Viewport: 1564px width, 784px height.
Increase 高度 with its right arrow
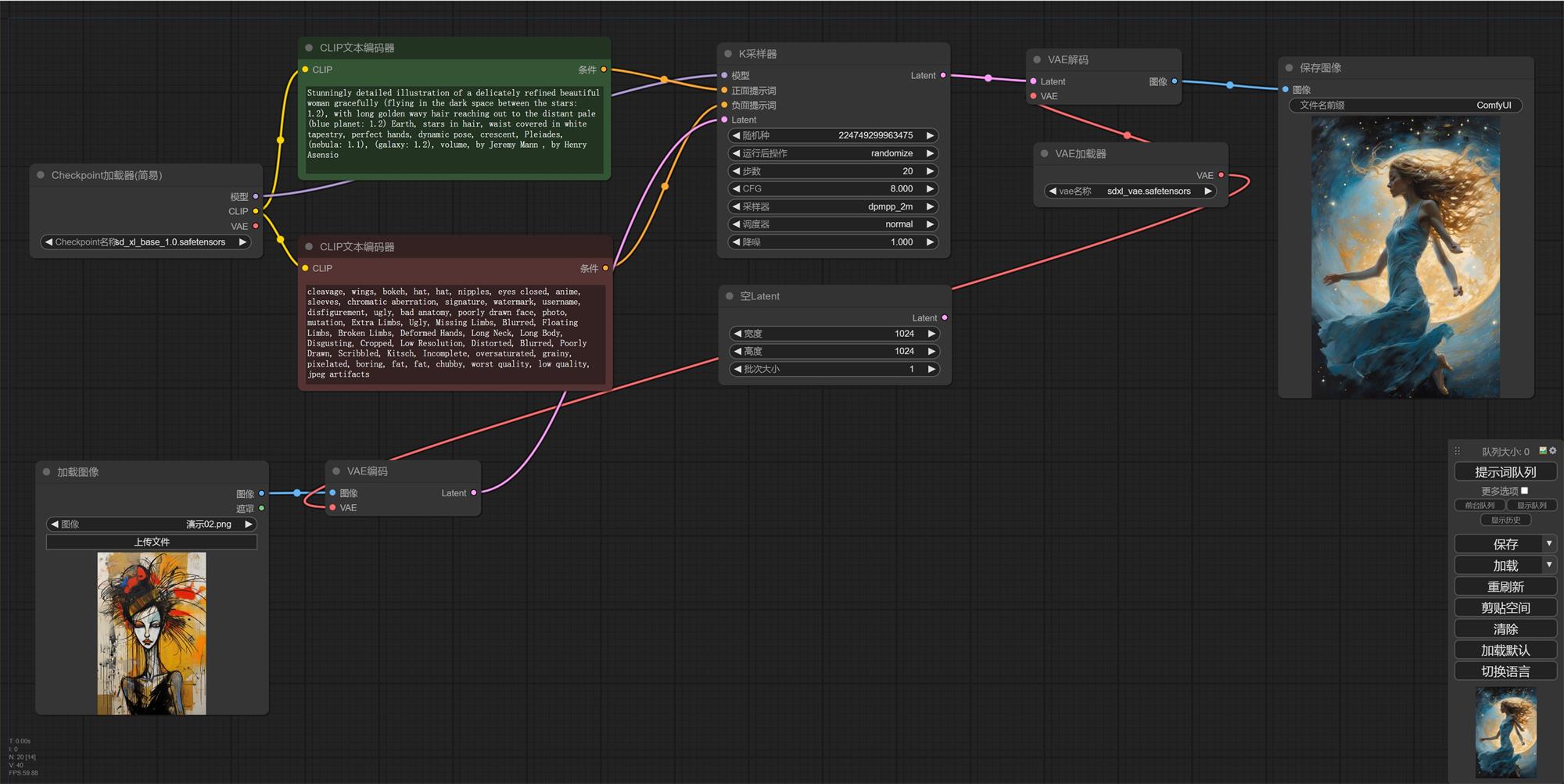click(x=931, y=352)
